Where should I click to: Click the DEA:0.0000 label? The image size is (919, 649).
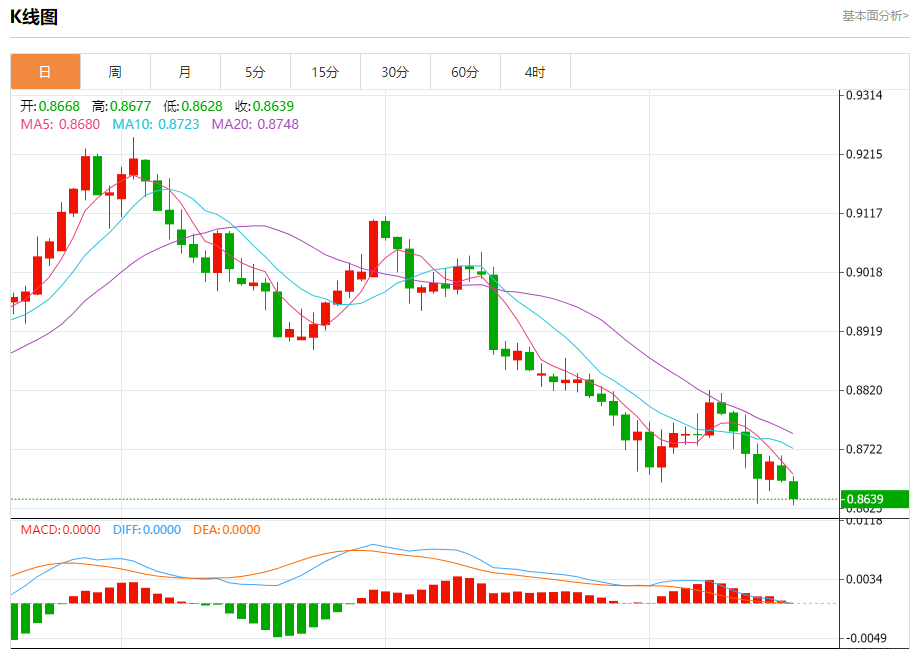click(x=227, y=530)
